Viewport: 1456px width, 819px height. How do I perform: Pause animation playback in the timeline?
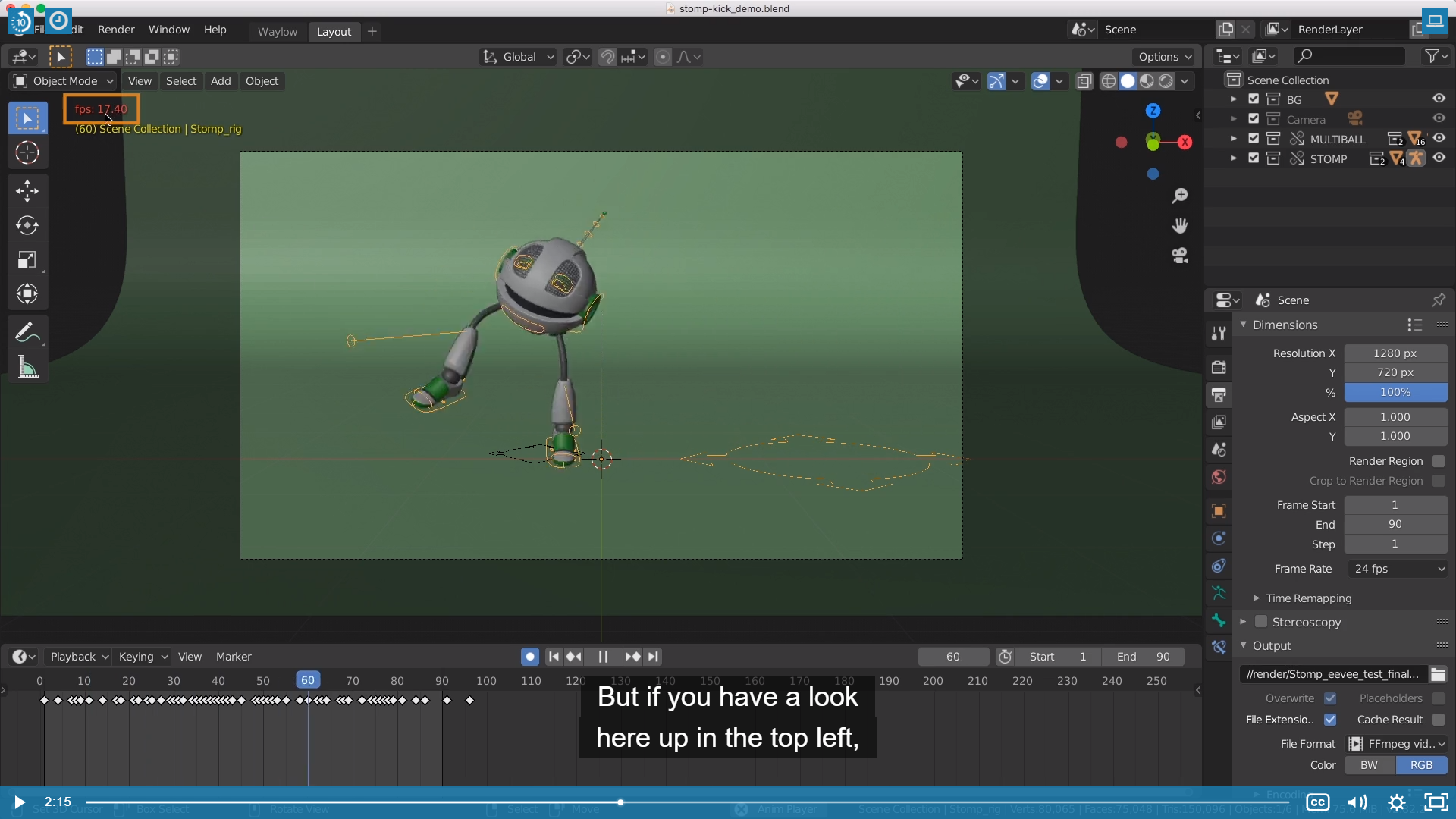[x=603, y=657]
